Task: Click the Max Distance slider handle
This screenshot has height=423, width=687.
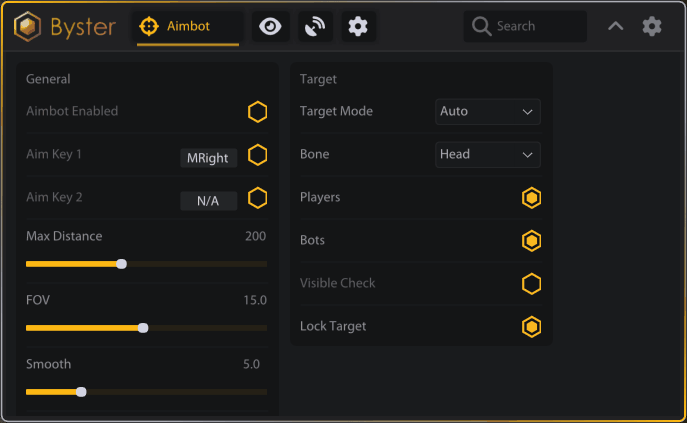Action: coord(122,264)
